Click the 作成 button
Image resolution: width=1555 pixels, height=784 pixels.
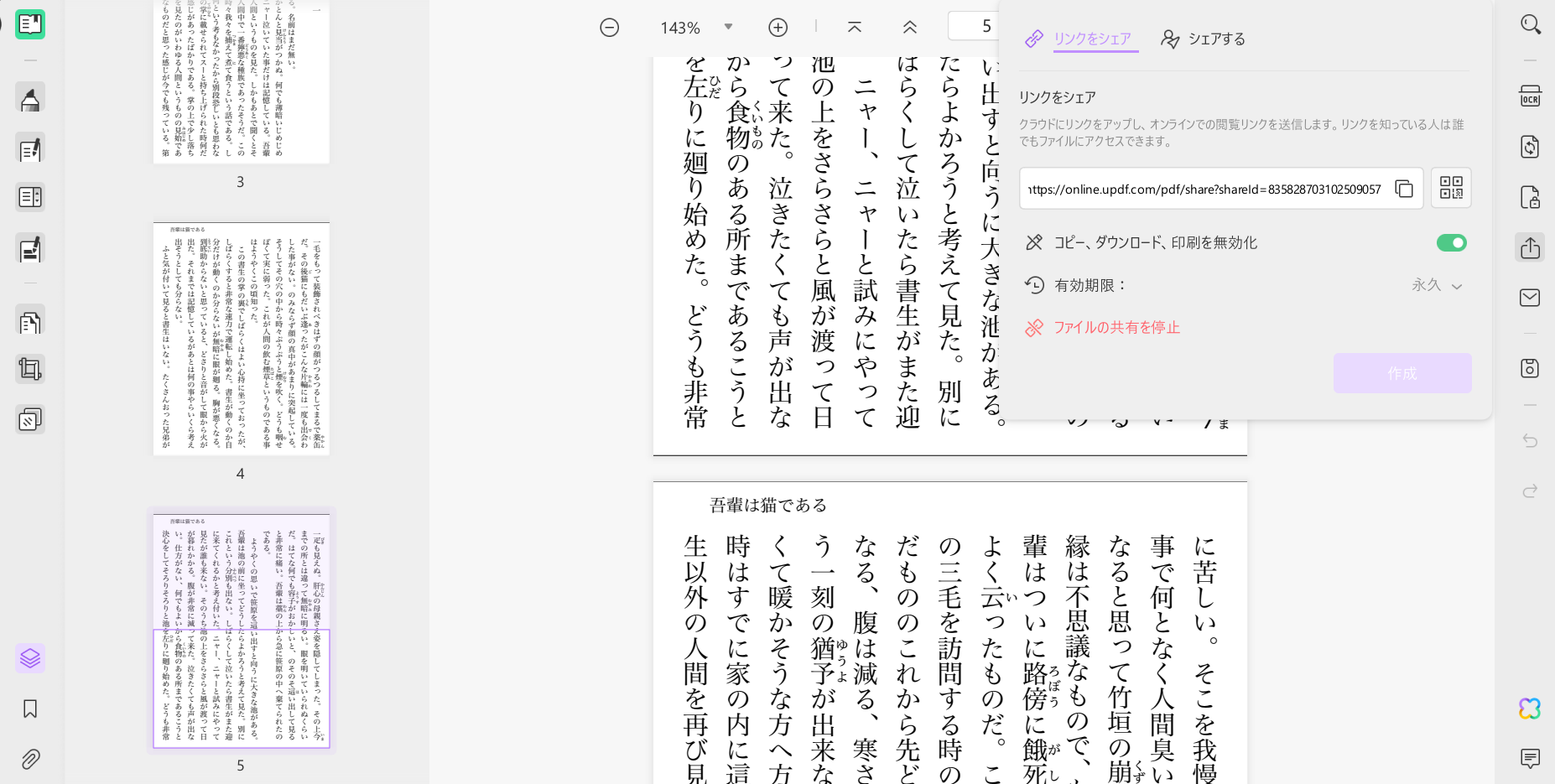tap(1402, 373)
